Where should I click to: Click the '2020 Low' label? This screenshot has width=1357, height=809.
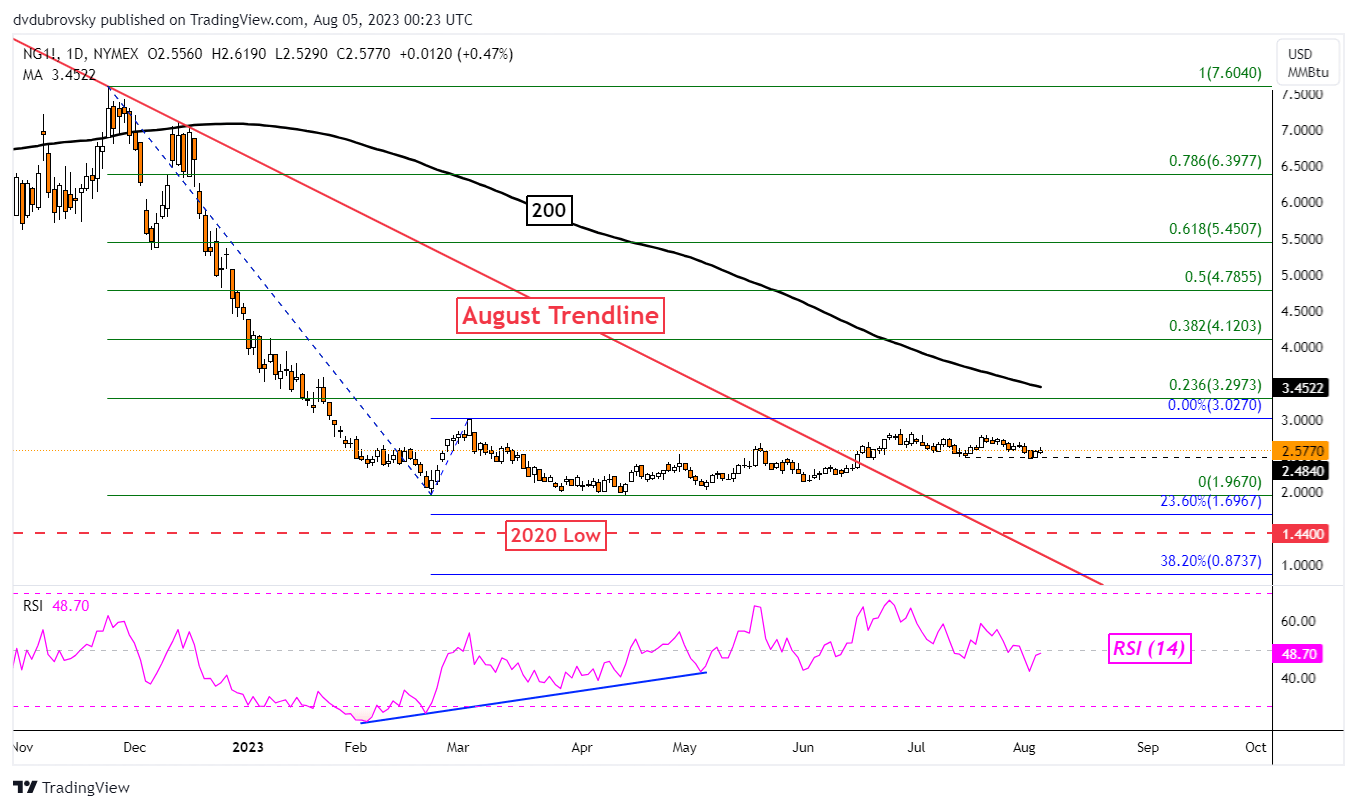click(x=556, y=535)
